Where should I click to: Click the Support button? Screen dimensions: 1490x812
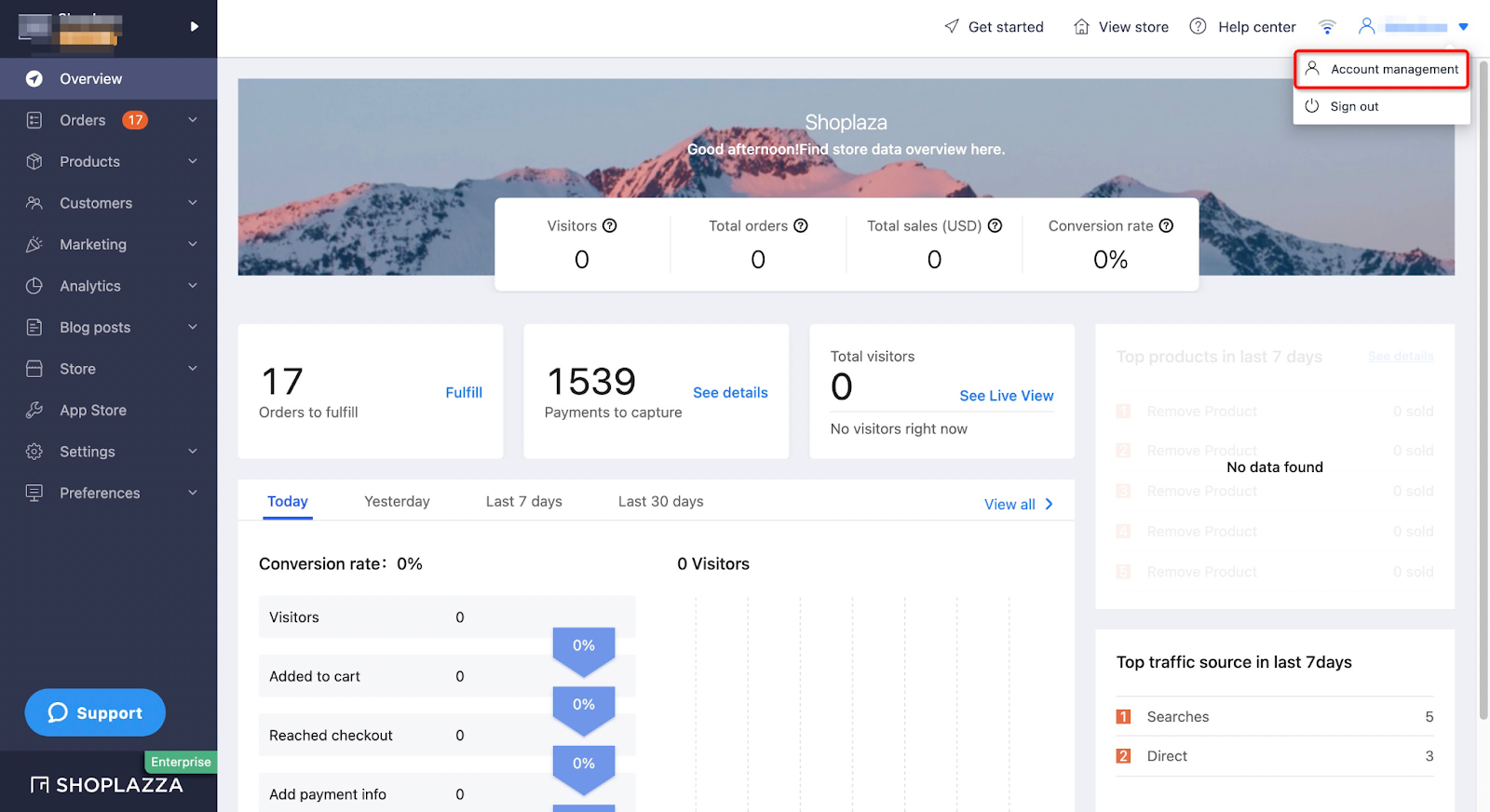point(95,712)
